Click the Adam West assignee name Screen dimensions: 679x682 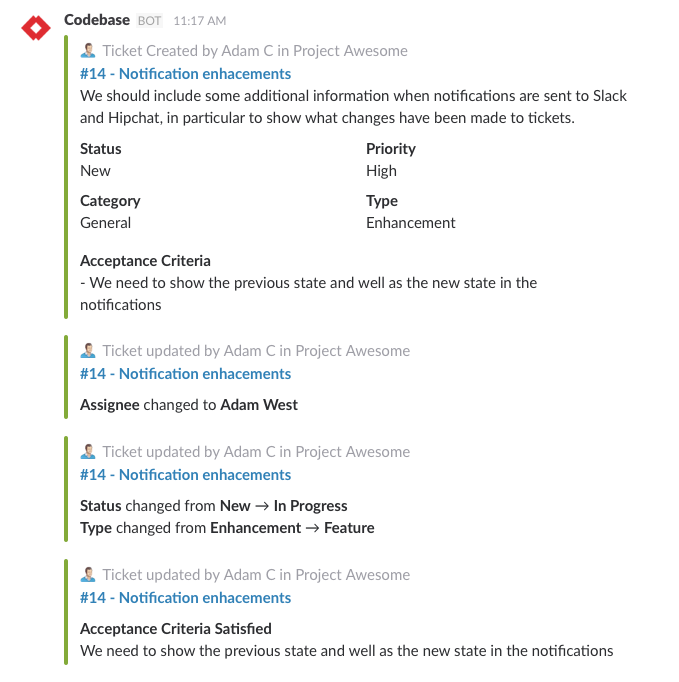(x=259, y=405)
